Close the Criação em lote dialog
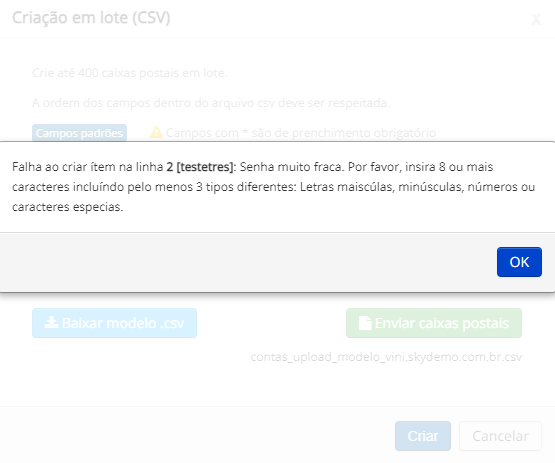The width and height of the screenshot is (555, 463). [536, 19]
